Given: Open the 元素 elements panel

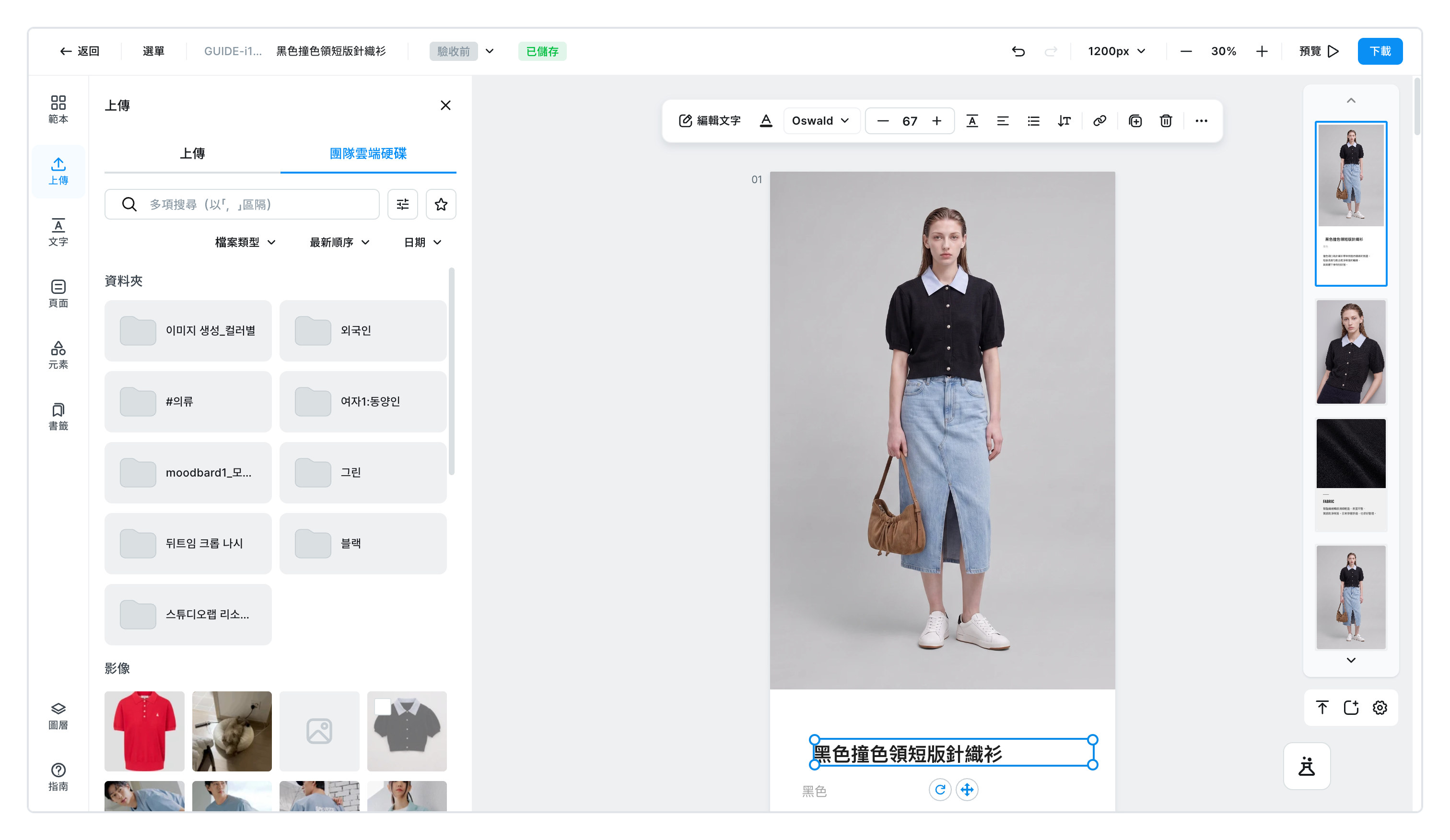Looking at the screenshot, I should 58,355.
